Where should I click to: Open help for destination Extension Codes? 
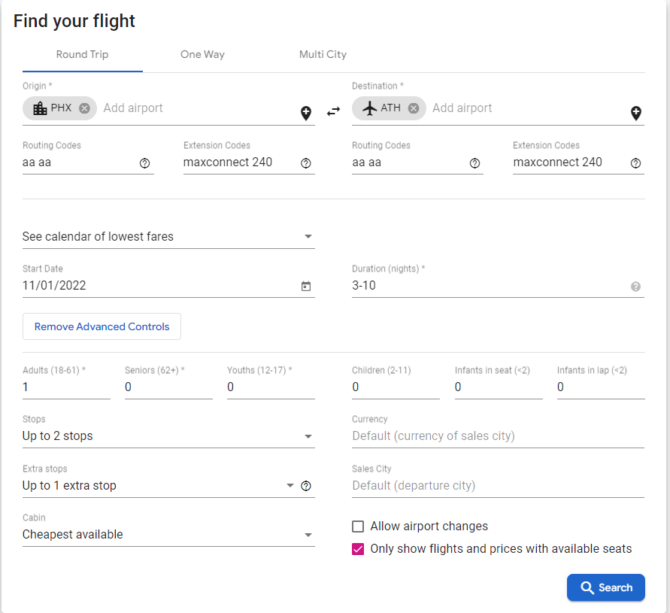click(636, 163)
